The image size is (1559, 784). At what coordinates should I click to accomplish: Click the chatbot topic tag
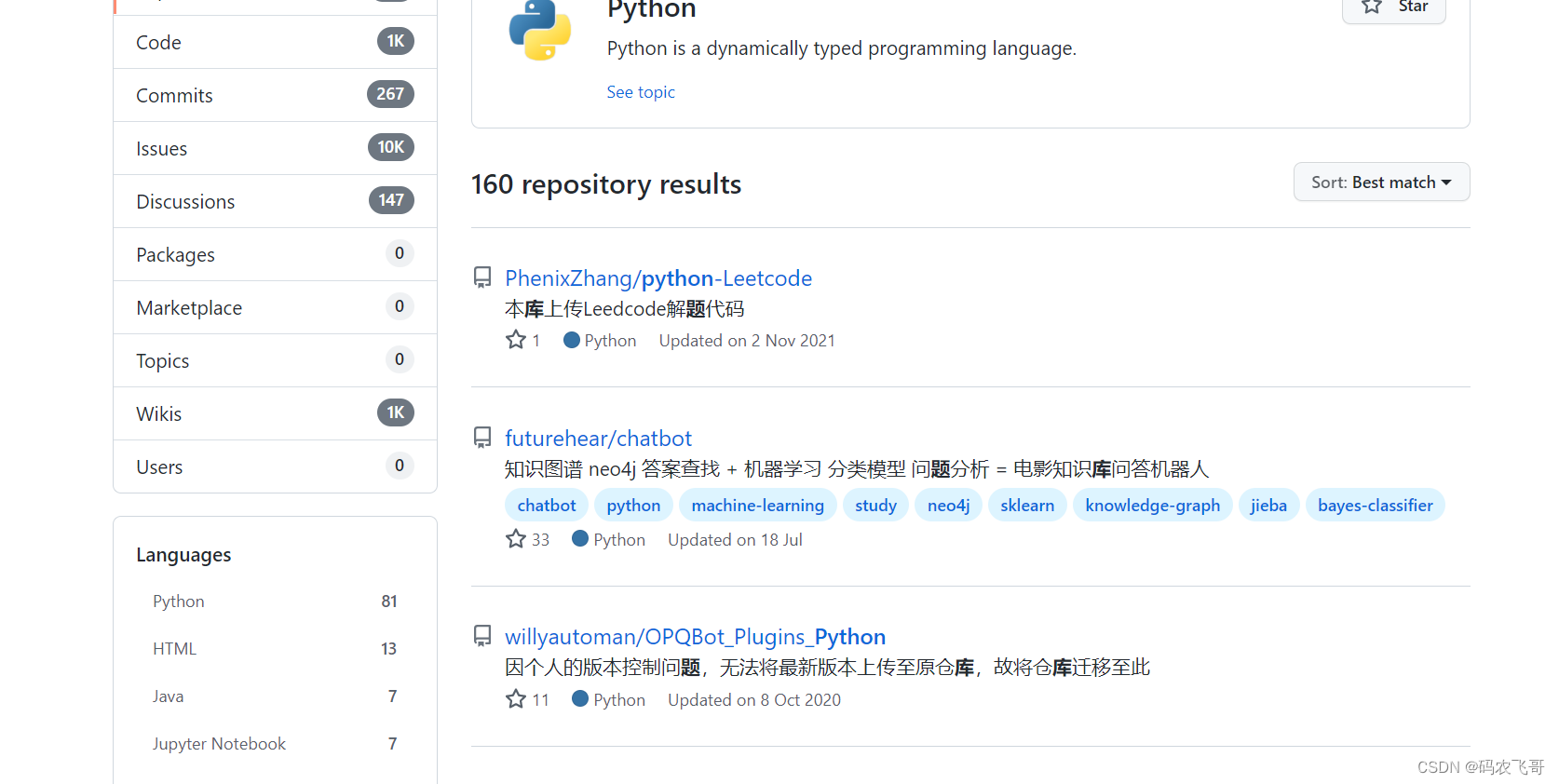click(x=547, y=505)
